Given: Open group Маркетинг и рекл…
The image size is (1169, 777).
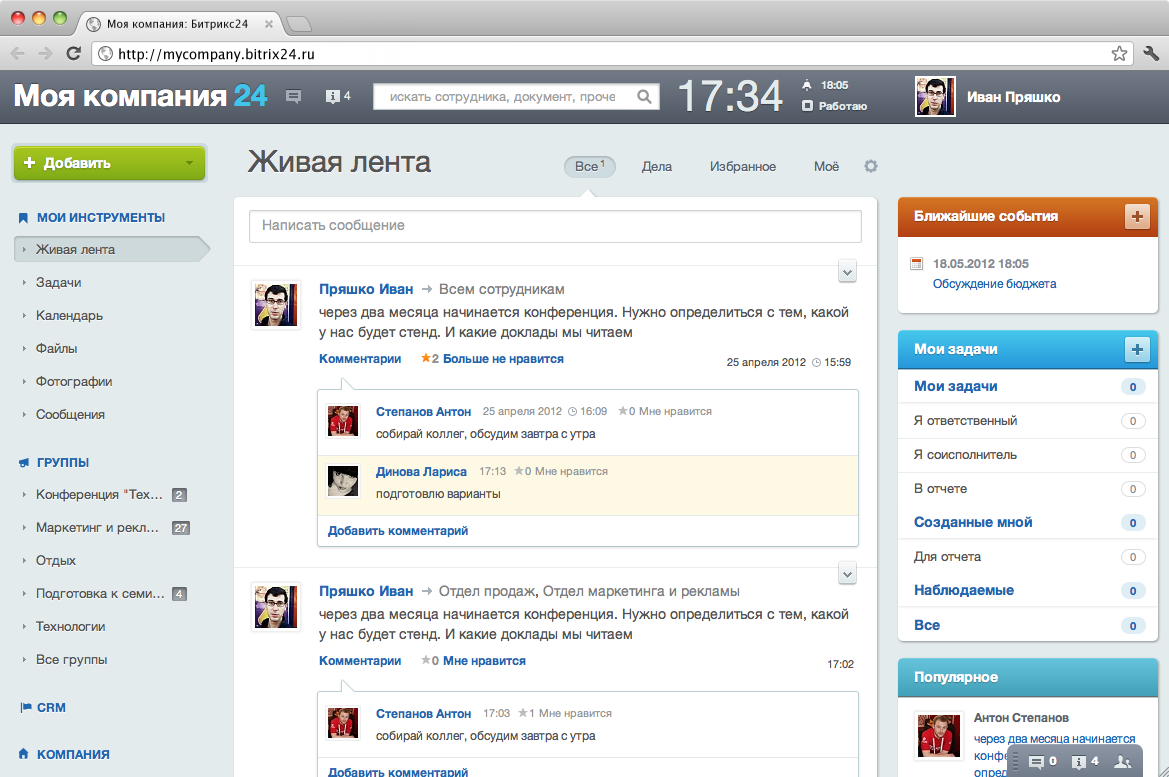Looking at the screenshot, I should coord(97,527).
